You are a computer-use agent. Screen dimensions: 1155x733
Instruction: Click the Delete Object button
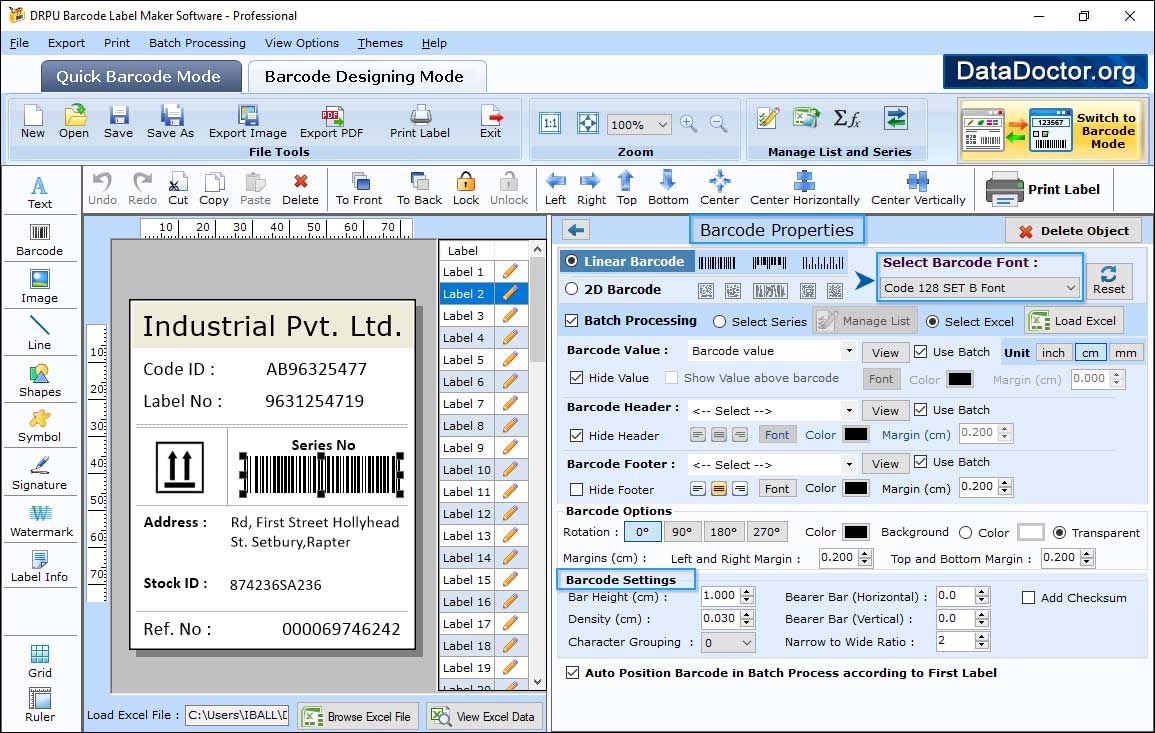point(1073,231)
